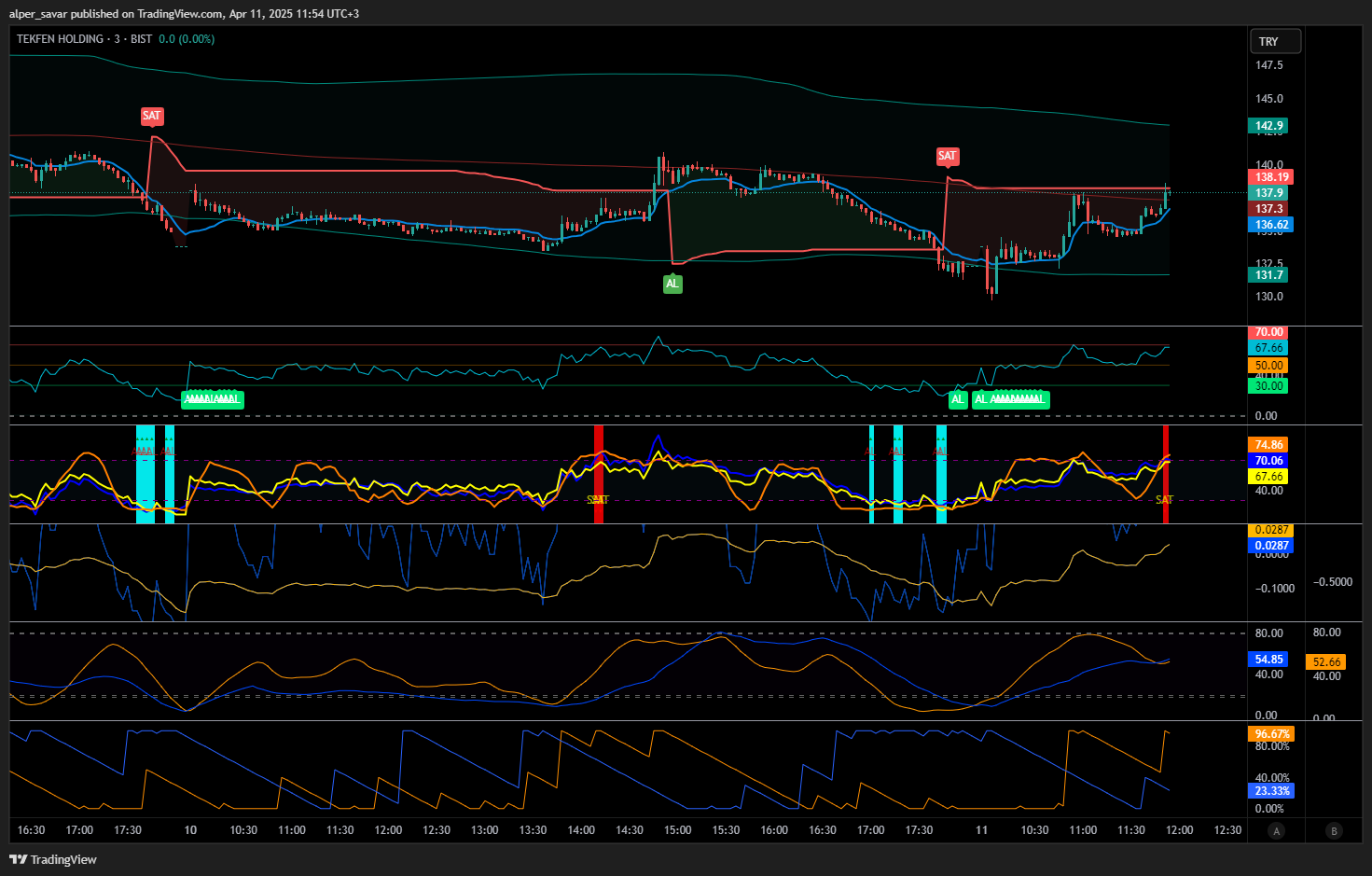Open the TRY currency selector
The width and height of the screenshot is (1372, 876).
pos(1275,41)
